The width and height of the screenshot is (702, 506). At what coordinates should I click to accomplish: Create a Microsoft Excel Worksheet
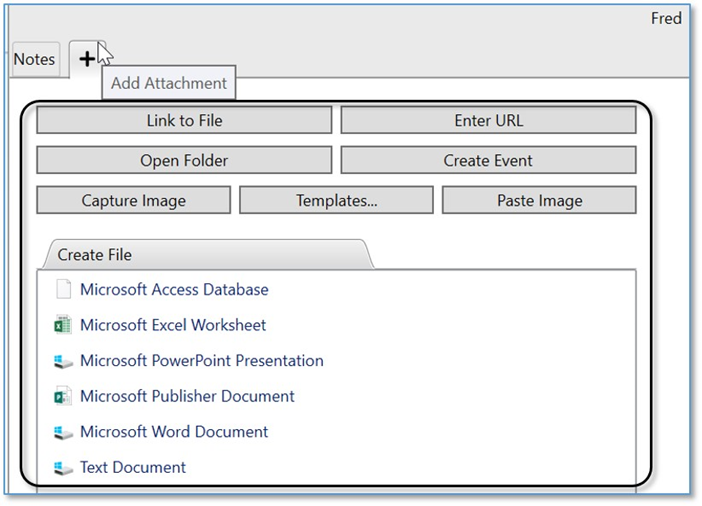tap(173, 325)
